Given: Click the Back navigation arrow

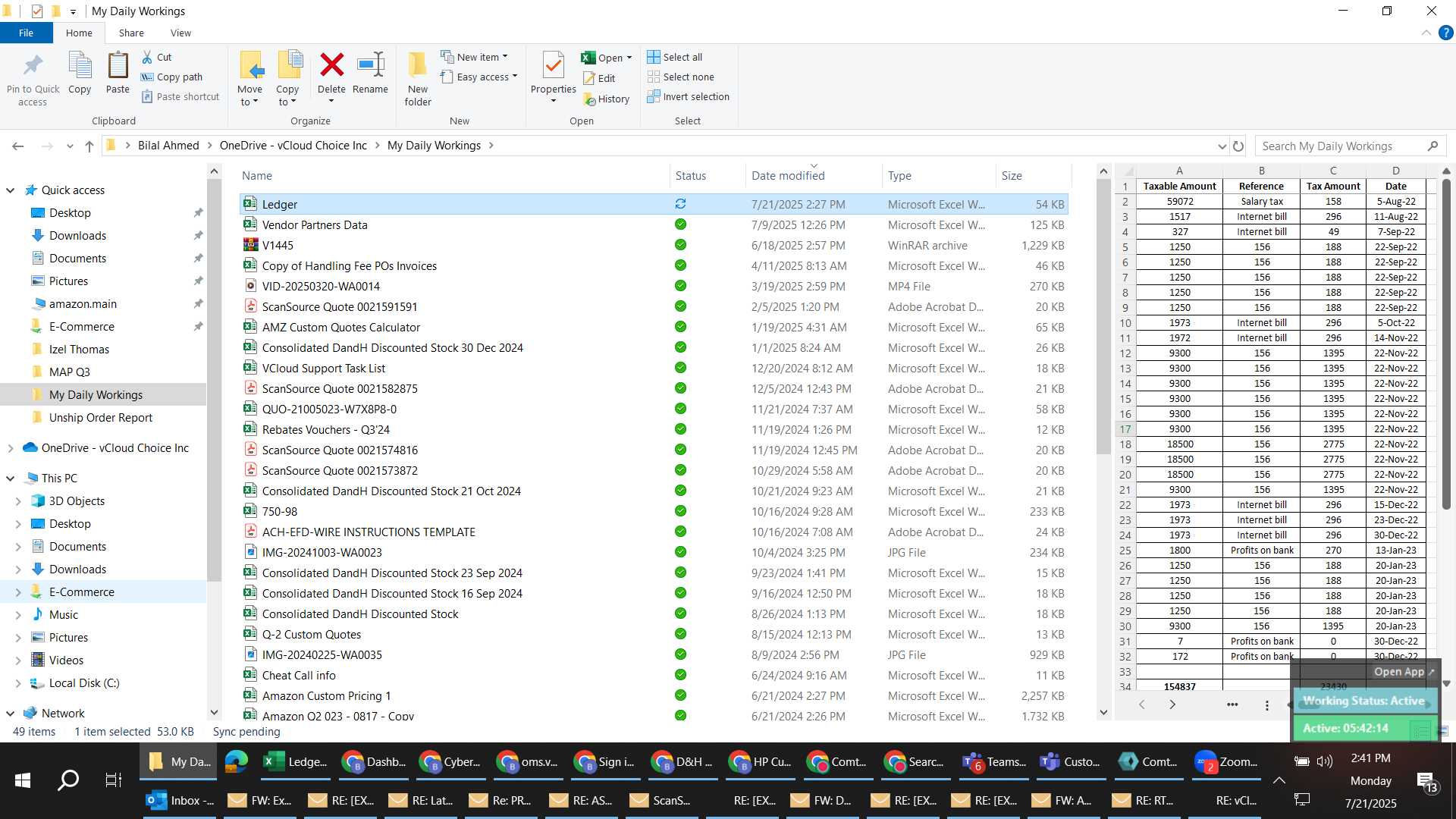Looking at the screenshot, I should pyautogui.click(x=18, y=146).
